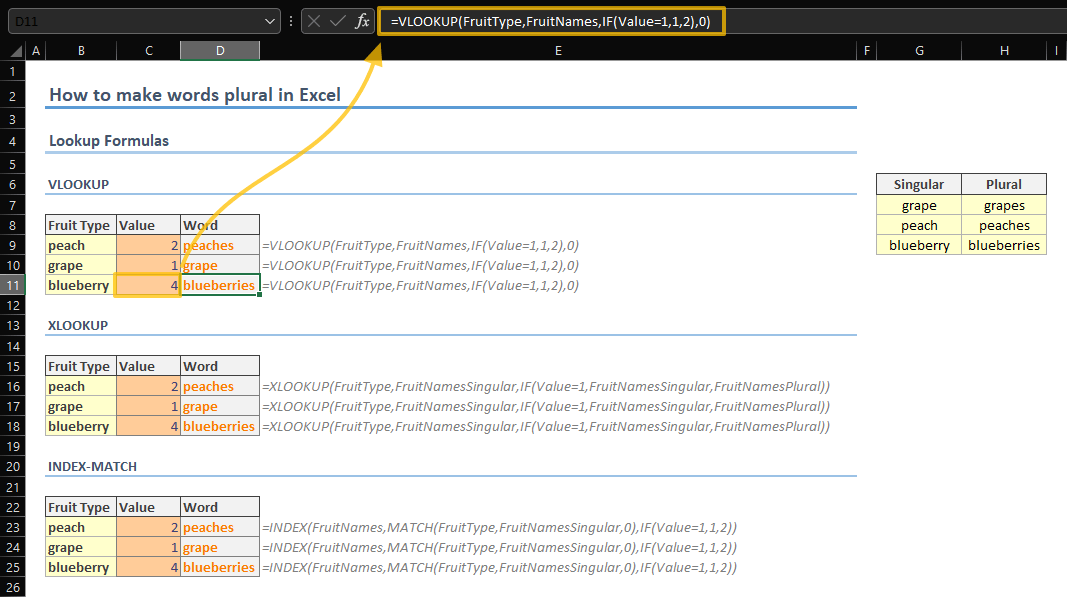Image resolution: width=1067 pixels, height=597 pixels.
Task: Select the row 1 header
Action: [x=13, y=72]
